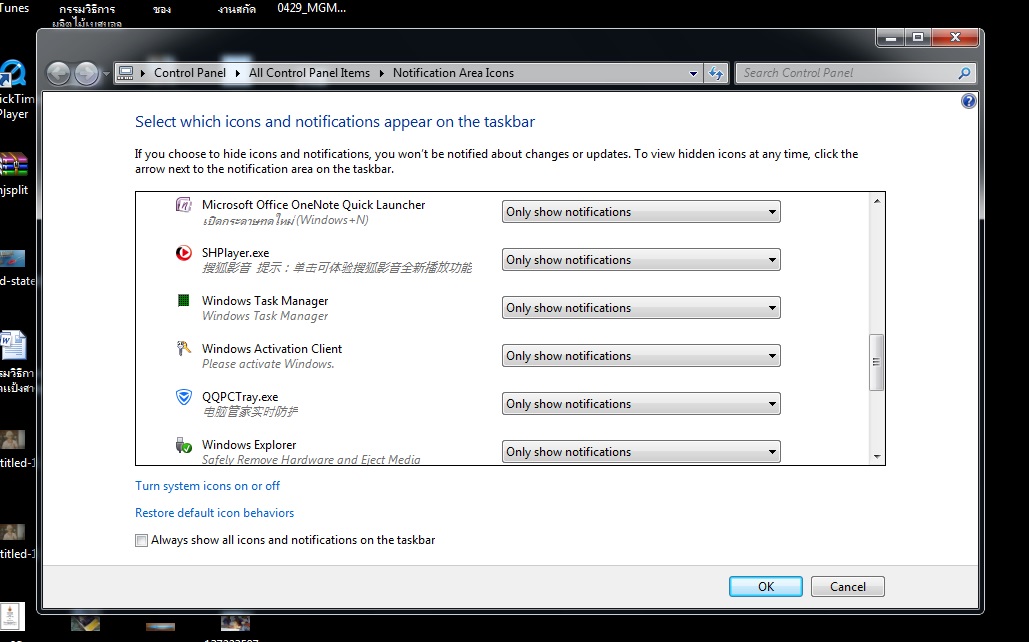Open OneNote Quick Launcher behavior dropdown
Viewport: 1029px width, 642px height.
coord(641,211)
